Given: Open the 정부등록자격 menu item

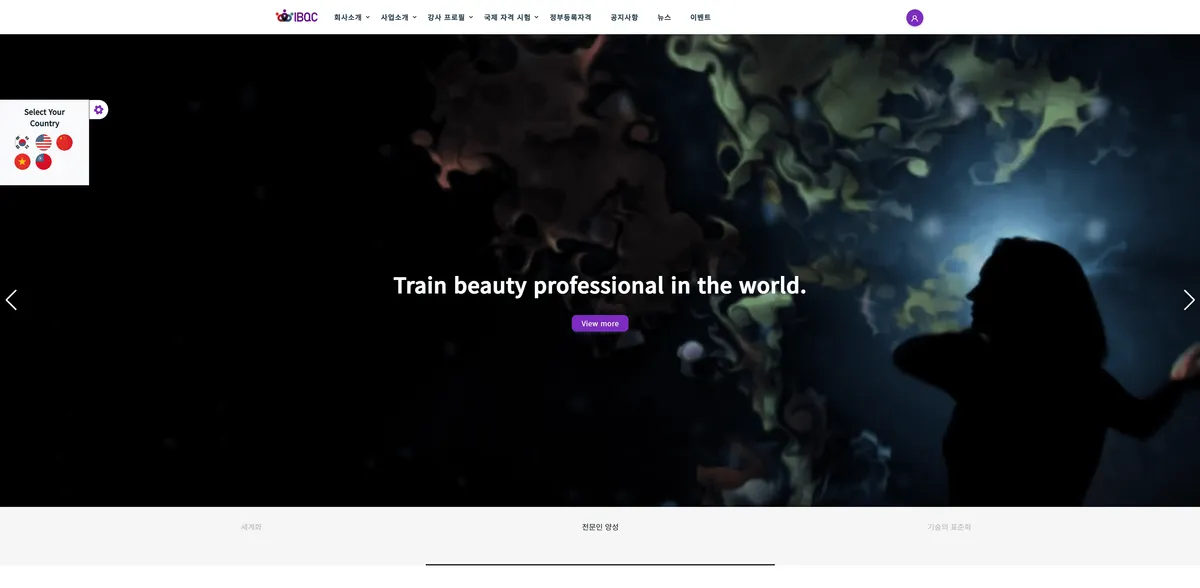Looking at the screenshot, I should [570, 18].
